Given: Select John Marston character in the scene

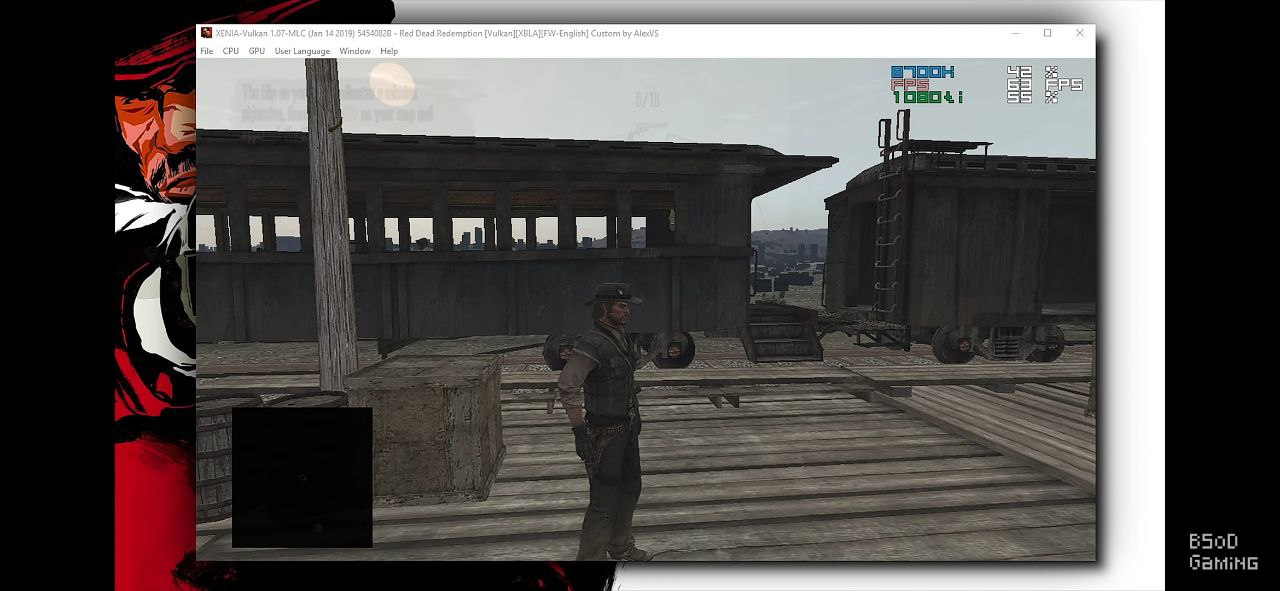Looking at the screenshot, I should pyautogui.click(x=603, y=420).
